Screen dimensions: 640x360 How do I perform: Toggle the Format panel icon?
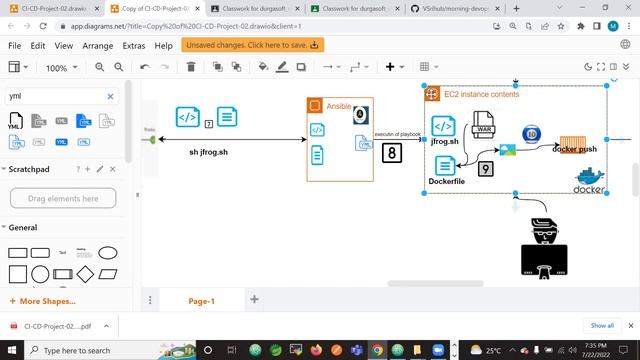613,67
